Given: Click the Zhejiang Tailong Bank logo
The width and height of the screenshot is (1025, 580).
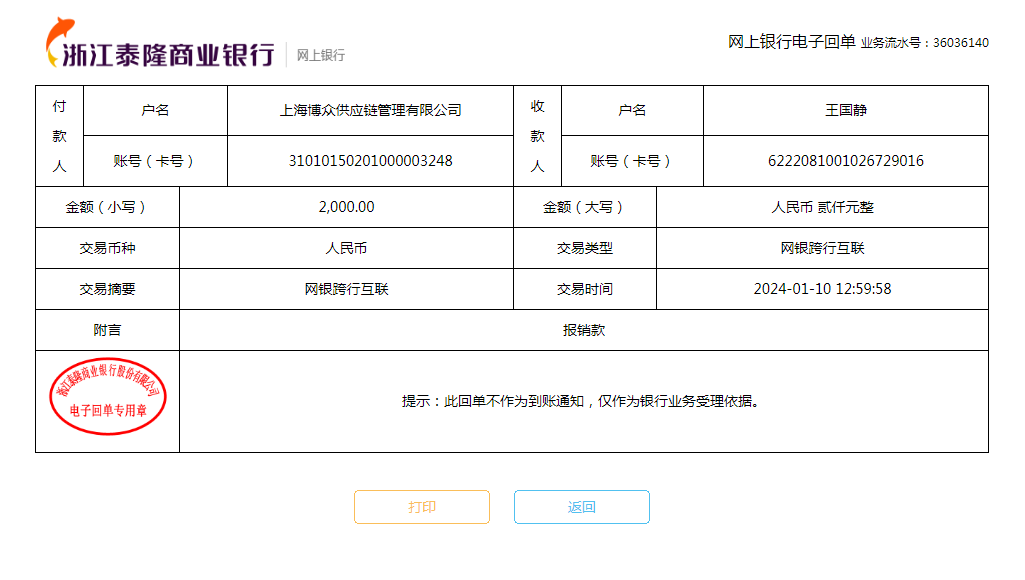Looking at the screenshot, I should point(160,46).
